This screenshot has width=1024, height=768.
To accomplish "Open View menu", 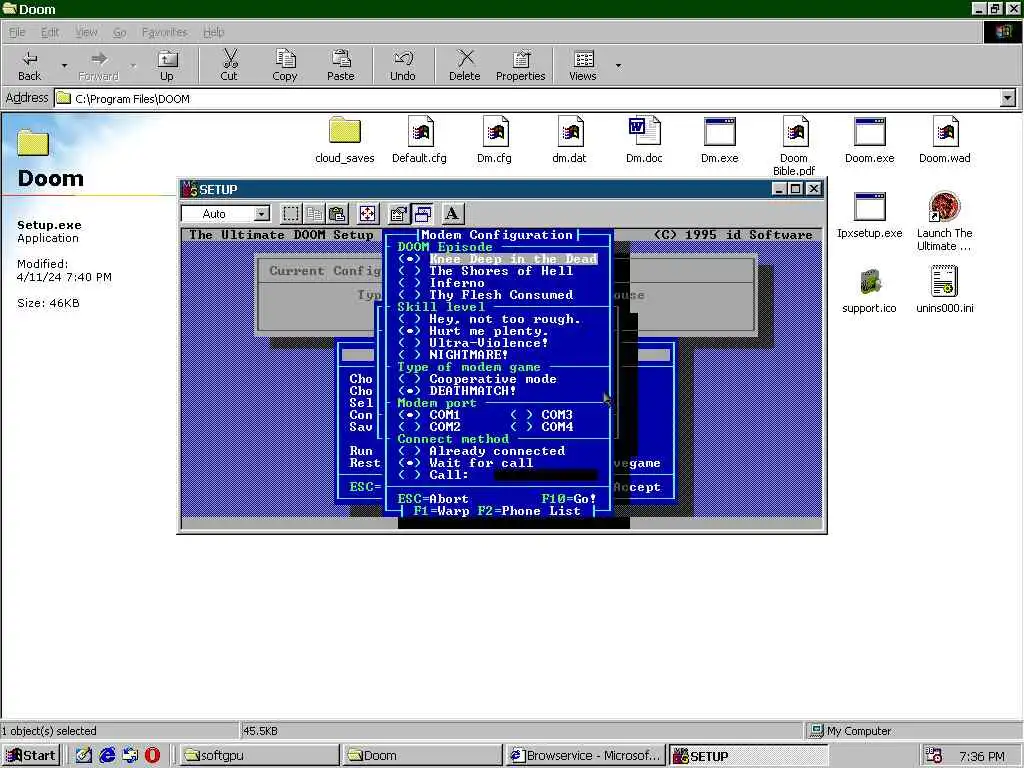I will [86, 32].
